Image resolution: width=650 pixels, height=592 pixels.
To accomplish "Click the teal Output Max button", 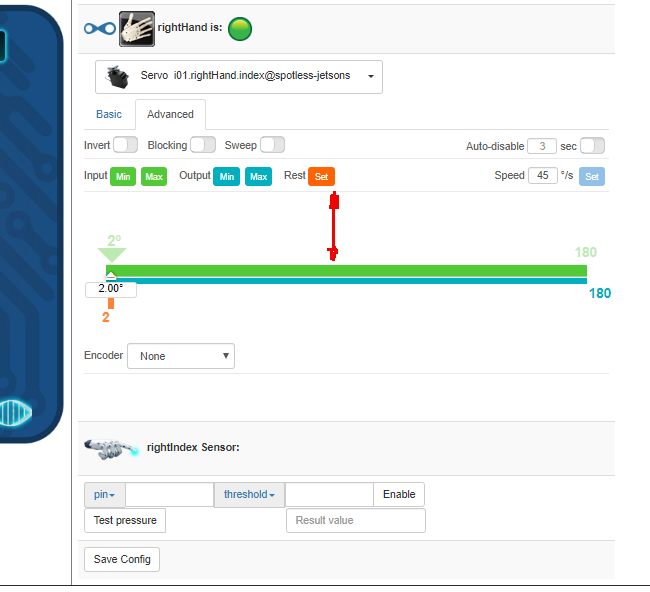I will tap(258, 177).
